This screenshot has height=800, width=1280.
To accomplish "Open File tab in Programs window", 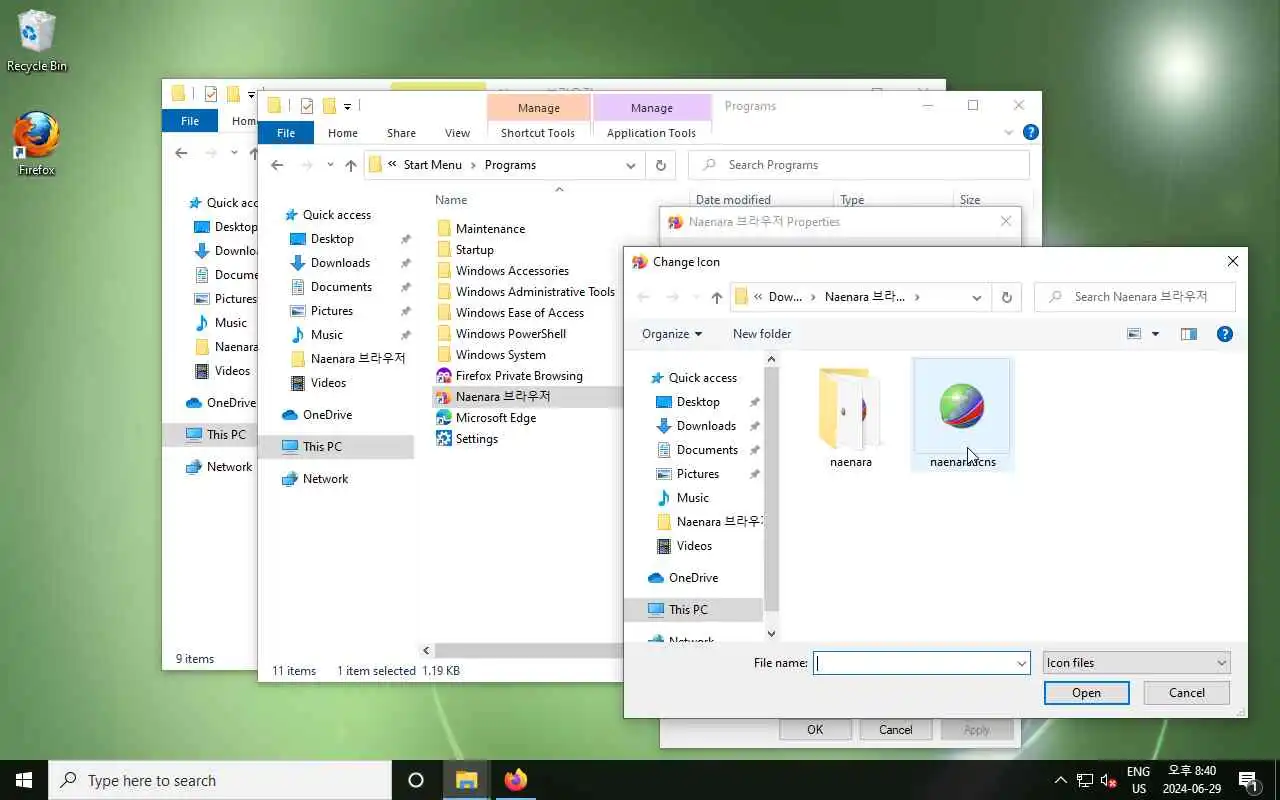I will click(286, 133).
